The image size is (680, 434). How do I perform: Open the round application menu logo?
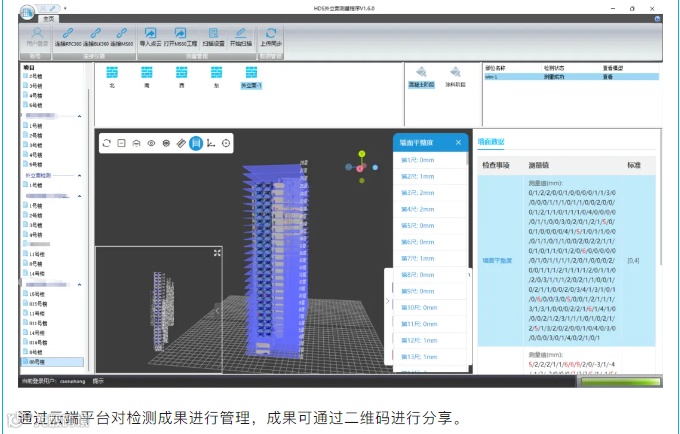(27, 12)
